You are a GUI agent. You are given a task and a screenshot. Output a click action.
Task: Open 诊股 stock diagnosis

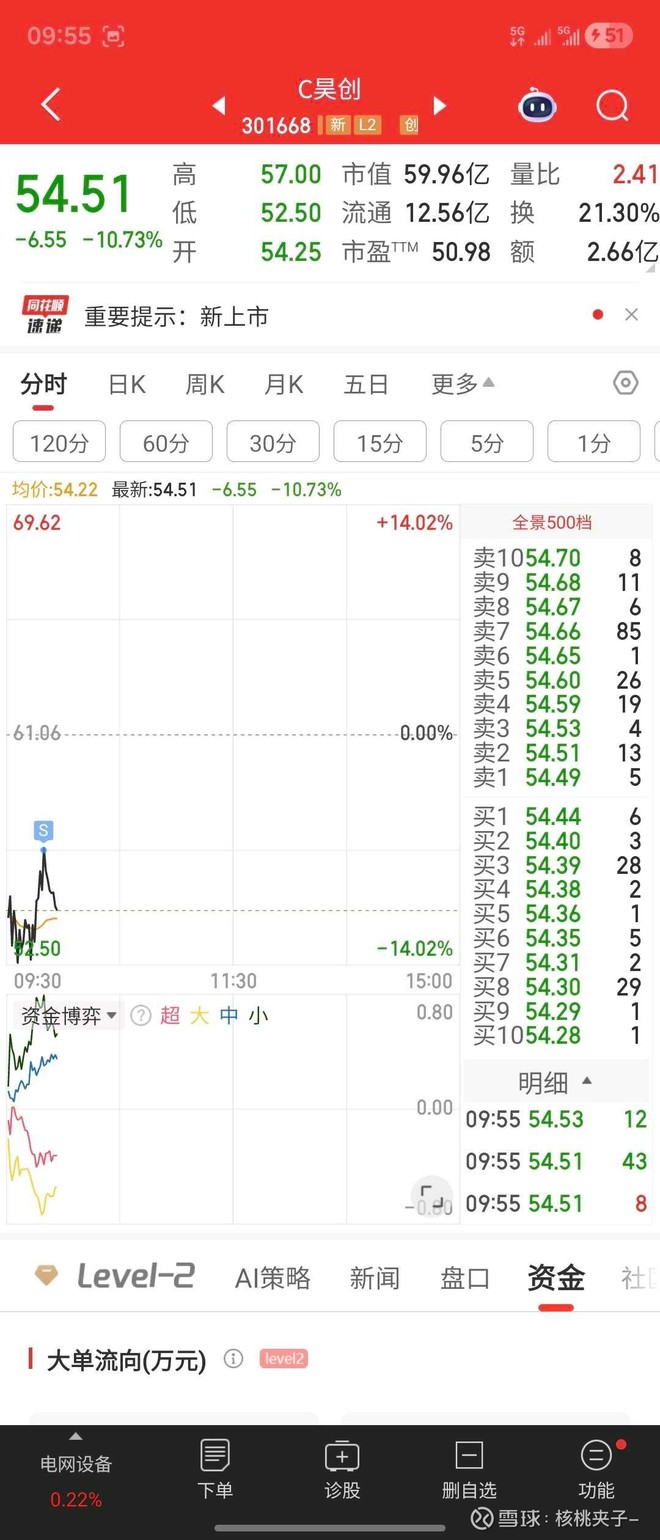click(342, 1468)
